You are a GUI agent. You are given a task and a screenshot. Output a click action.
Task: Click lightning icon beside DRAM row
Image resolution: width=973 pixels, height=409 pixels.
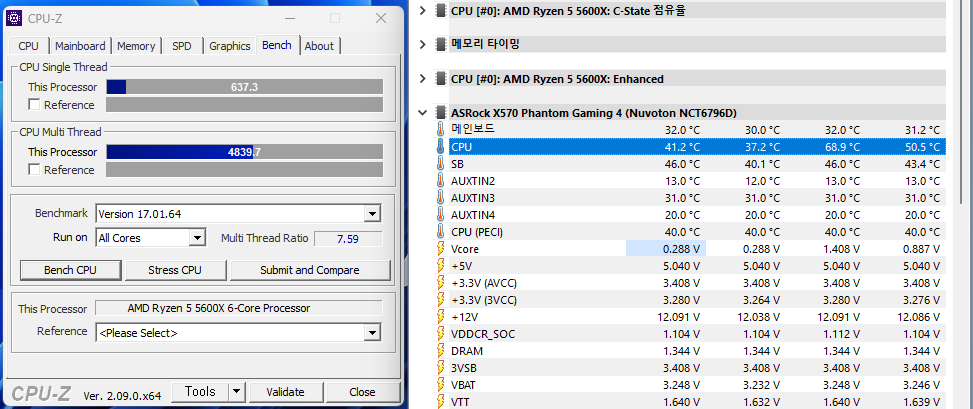pos(441,351)
